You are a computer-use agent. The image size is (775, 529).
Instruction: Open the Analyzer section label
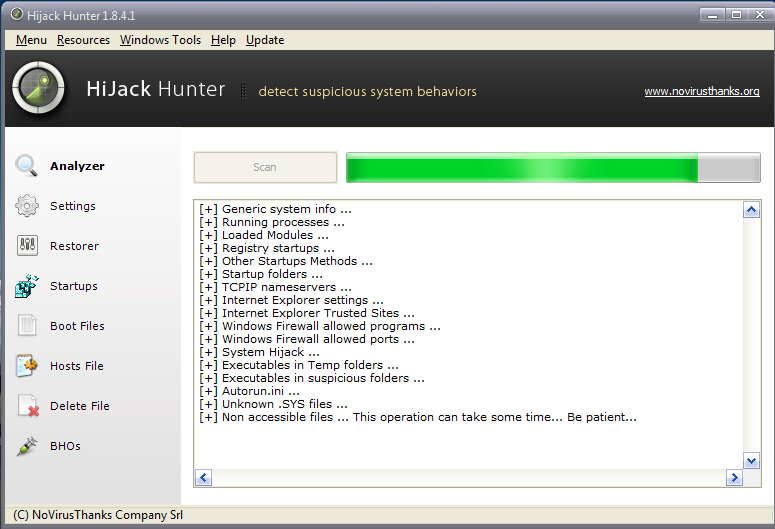point(78,166)
